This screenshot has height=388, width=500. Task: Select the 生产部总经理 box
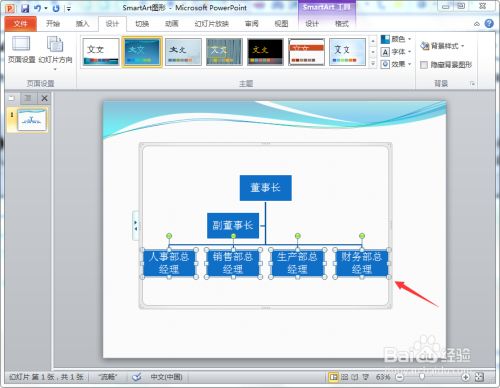point(297,263)
